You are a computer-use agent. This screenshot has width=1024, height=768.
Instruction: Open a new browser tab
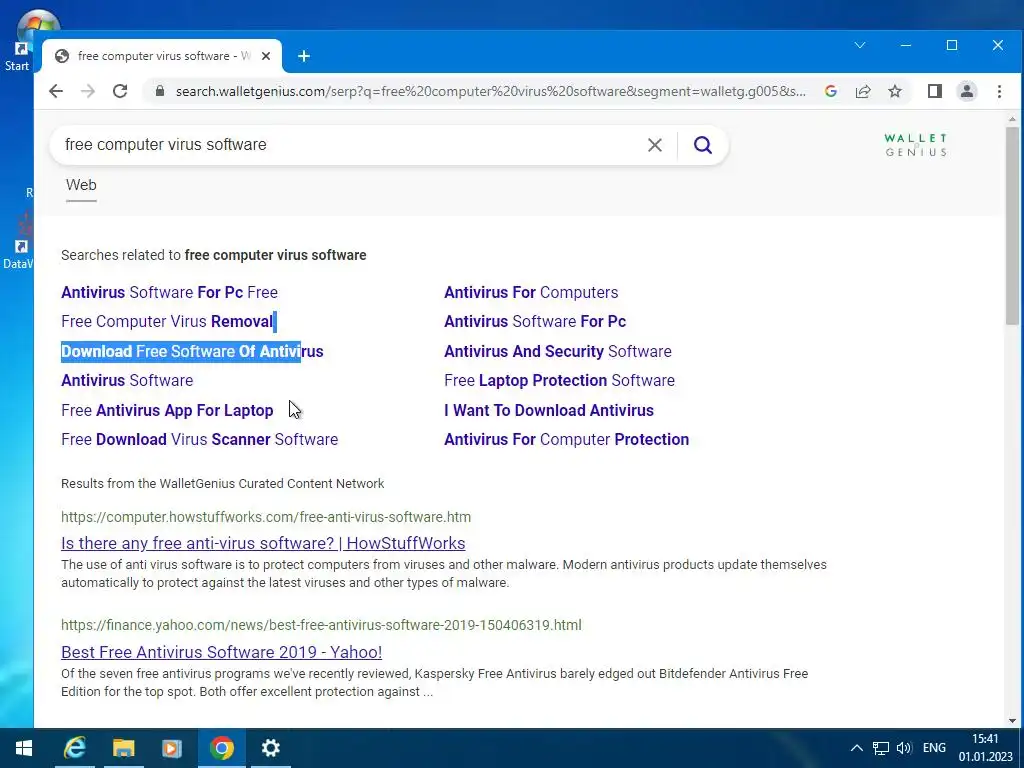[x=304, y=56]
